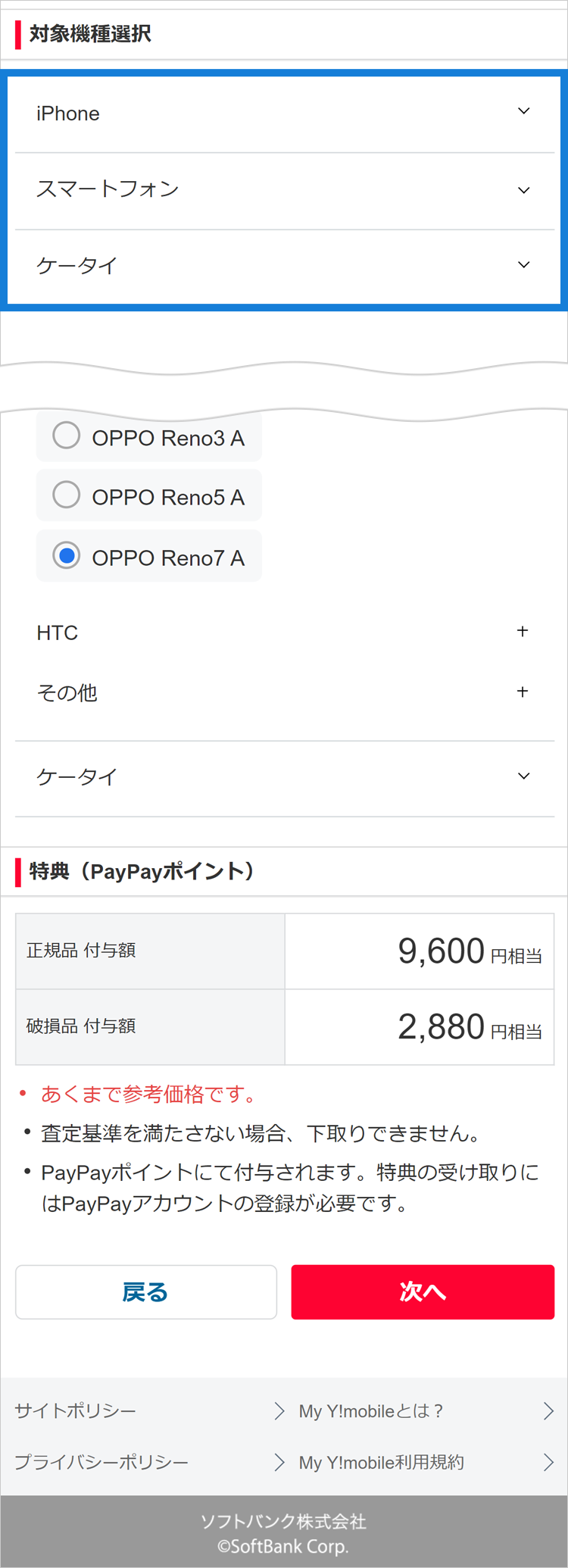568x1568 pixels.
Task: Click the arrow beside サイトポリシー
Action: (279, 1410)
